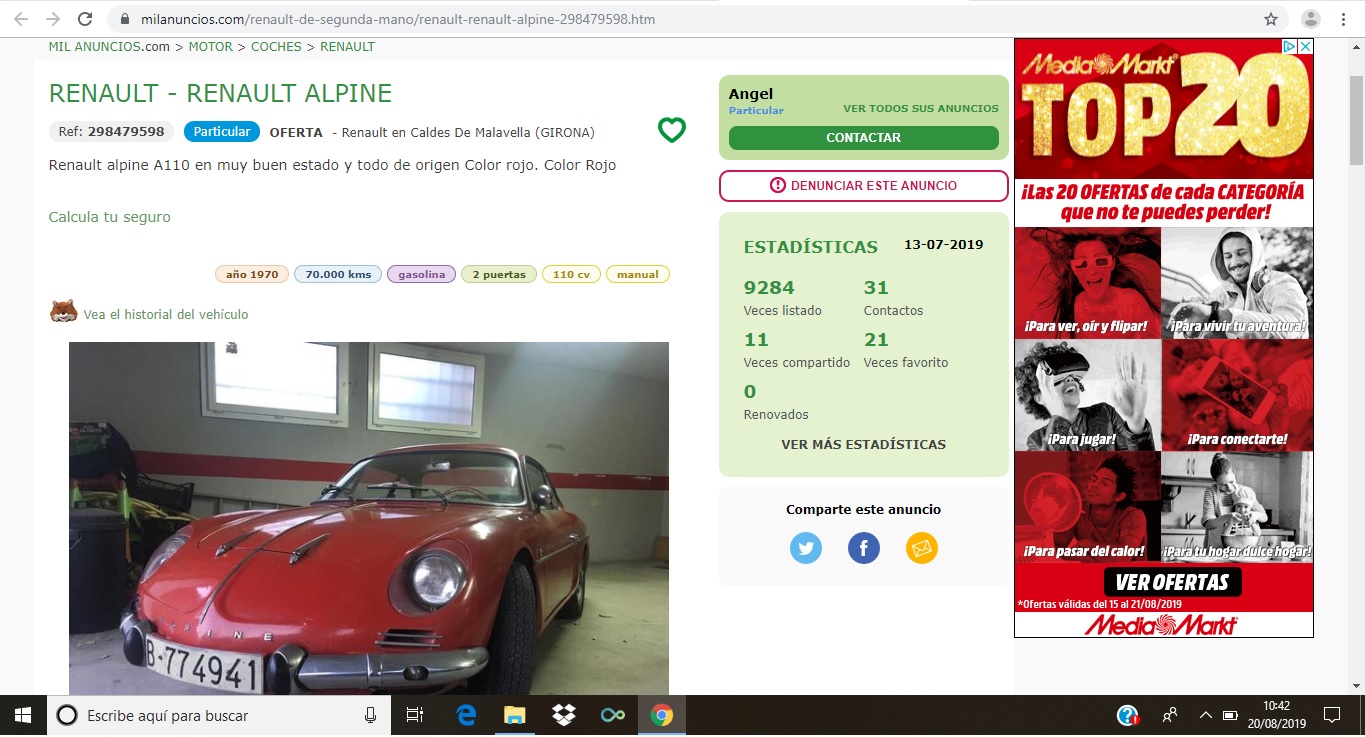The image size is (1365, 737).
Task: Click the browser forward arrow
Action: click(53, 19)
